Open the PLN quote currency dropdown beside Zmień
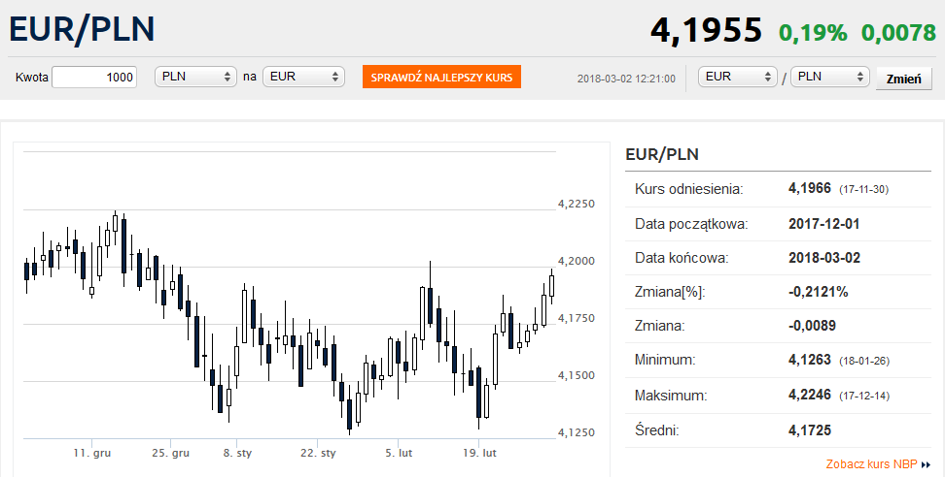Viewport: 945px width, 477px height. coord(830,77)
